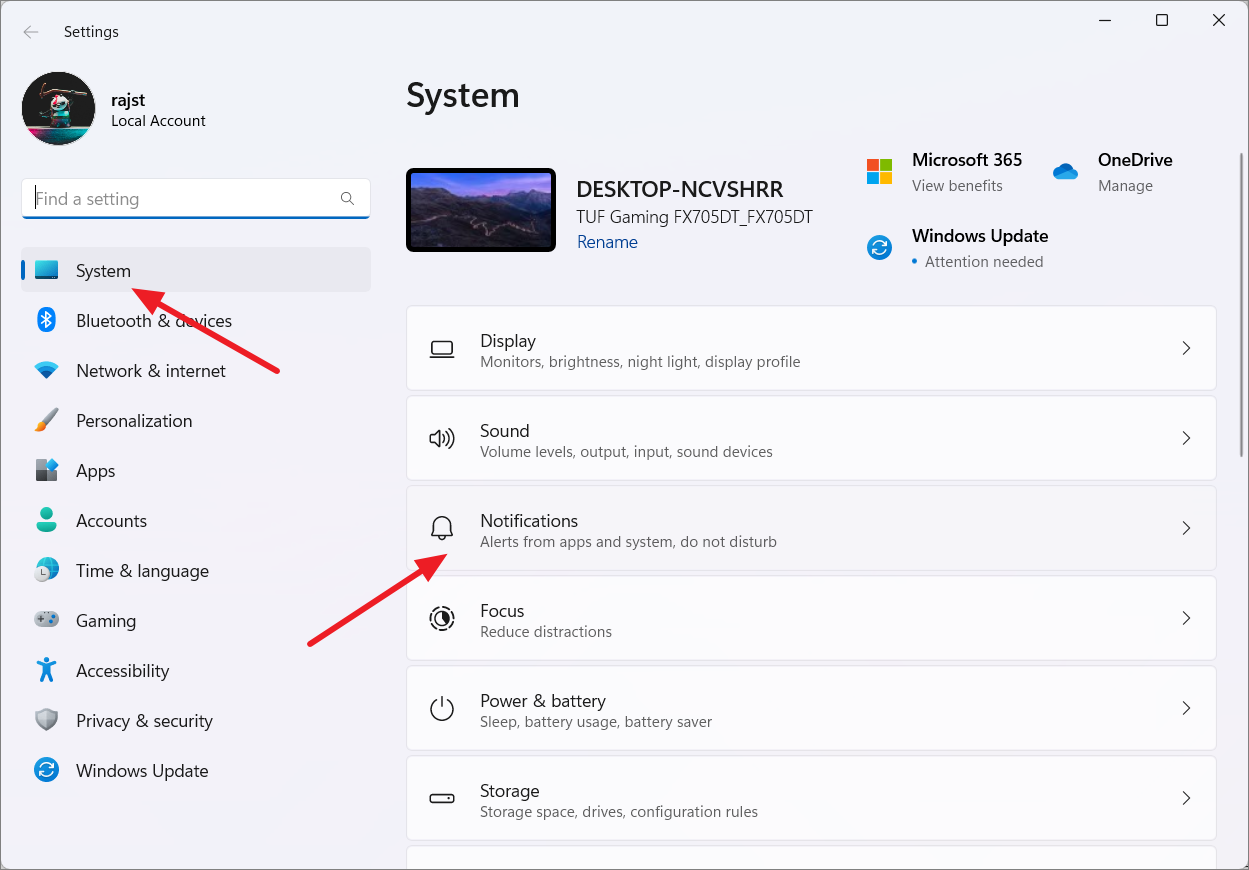
Task: Click the Time & language globe icon
Action: pos(47,570)
